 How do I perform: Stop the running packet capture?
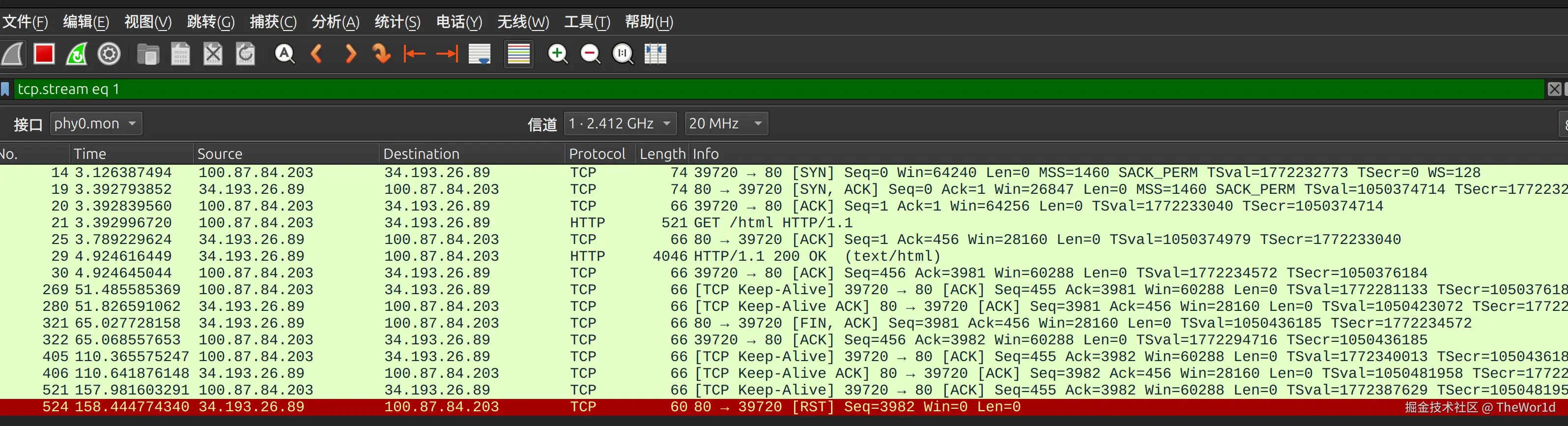44,54
